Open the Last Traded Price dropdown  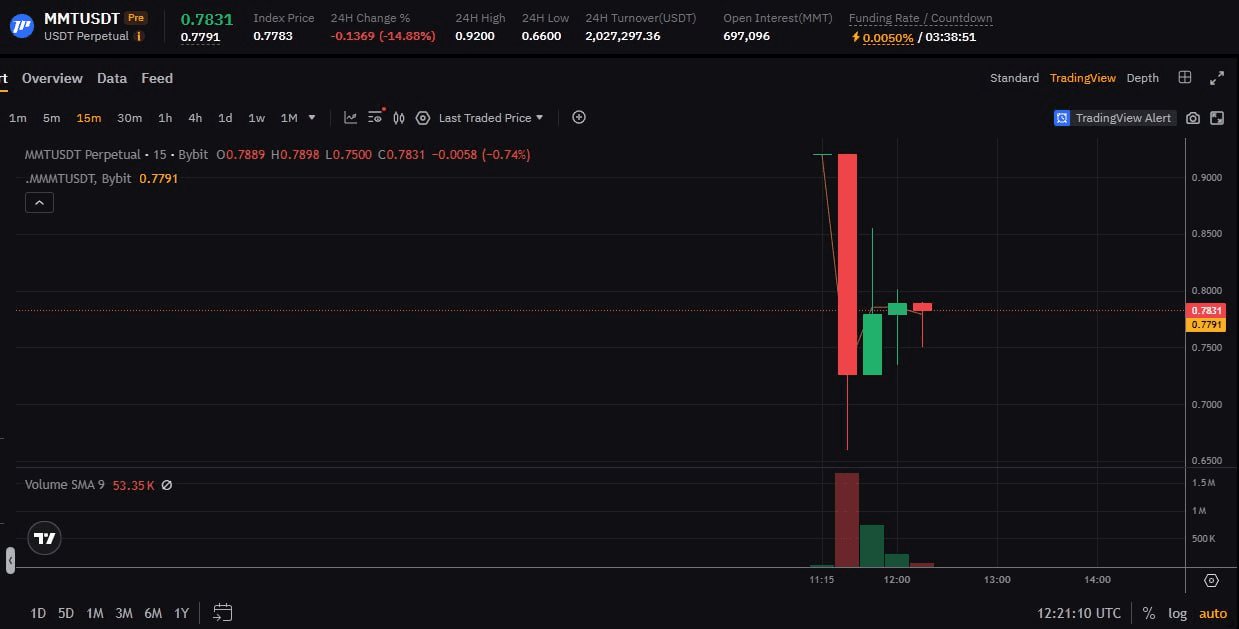point(491,118)
